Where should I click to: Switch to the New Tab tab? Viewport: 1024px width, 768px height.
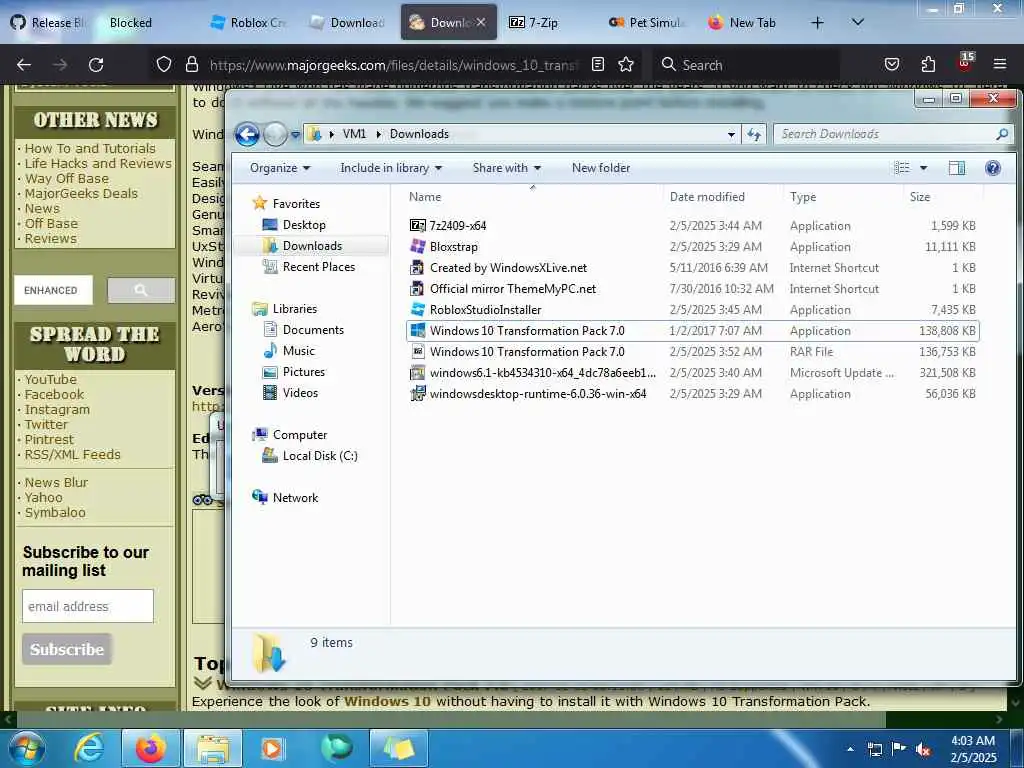pos(744,22)
